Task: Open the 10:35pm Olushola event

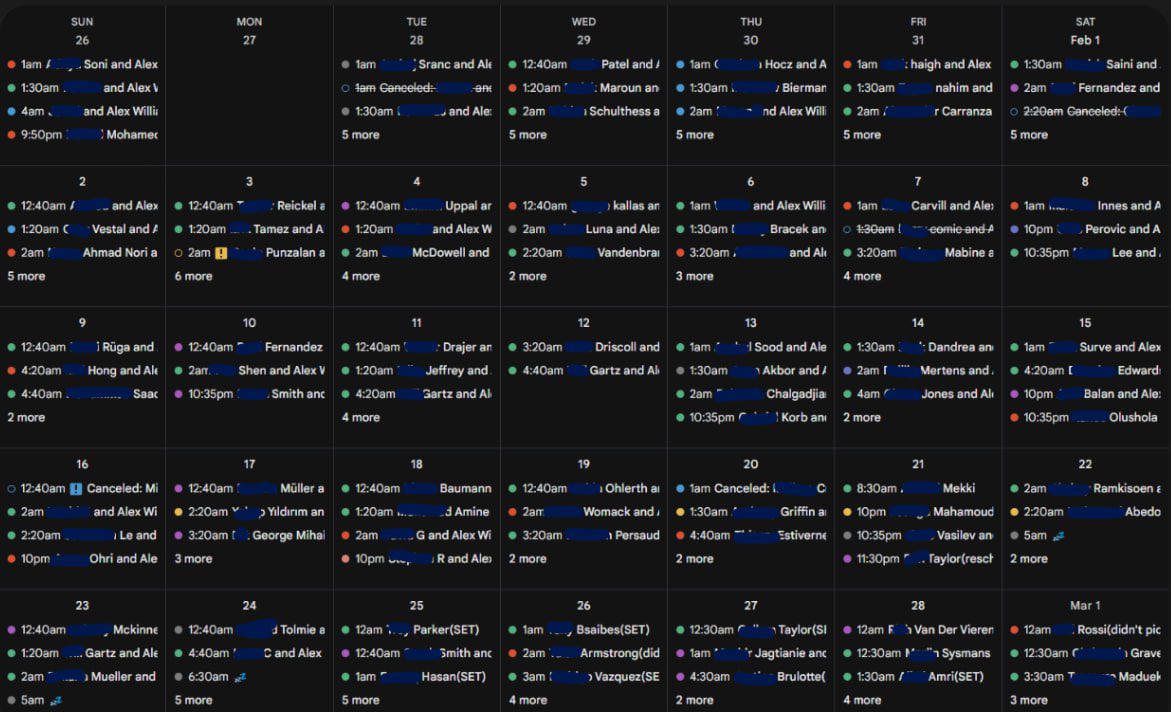Action: point(1086,418)
